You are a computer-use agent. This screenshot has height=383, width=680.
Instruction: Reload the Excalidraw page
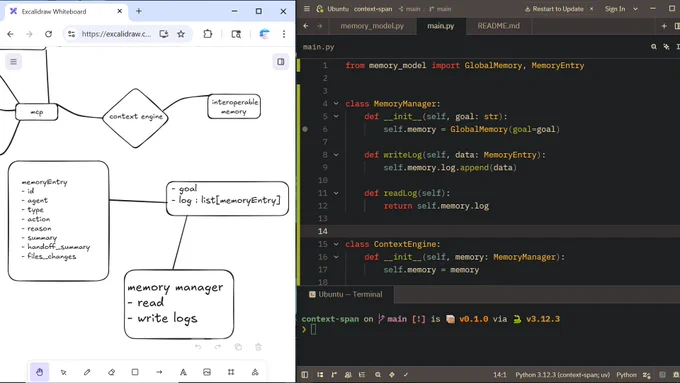[49, 34]
